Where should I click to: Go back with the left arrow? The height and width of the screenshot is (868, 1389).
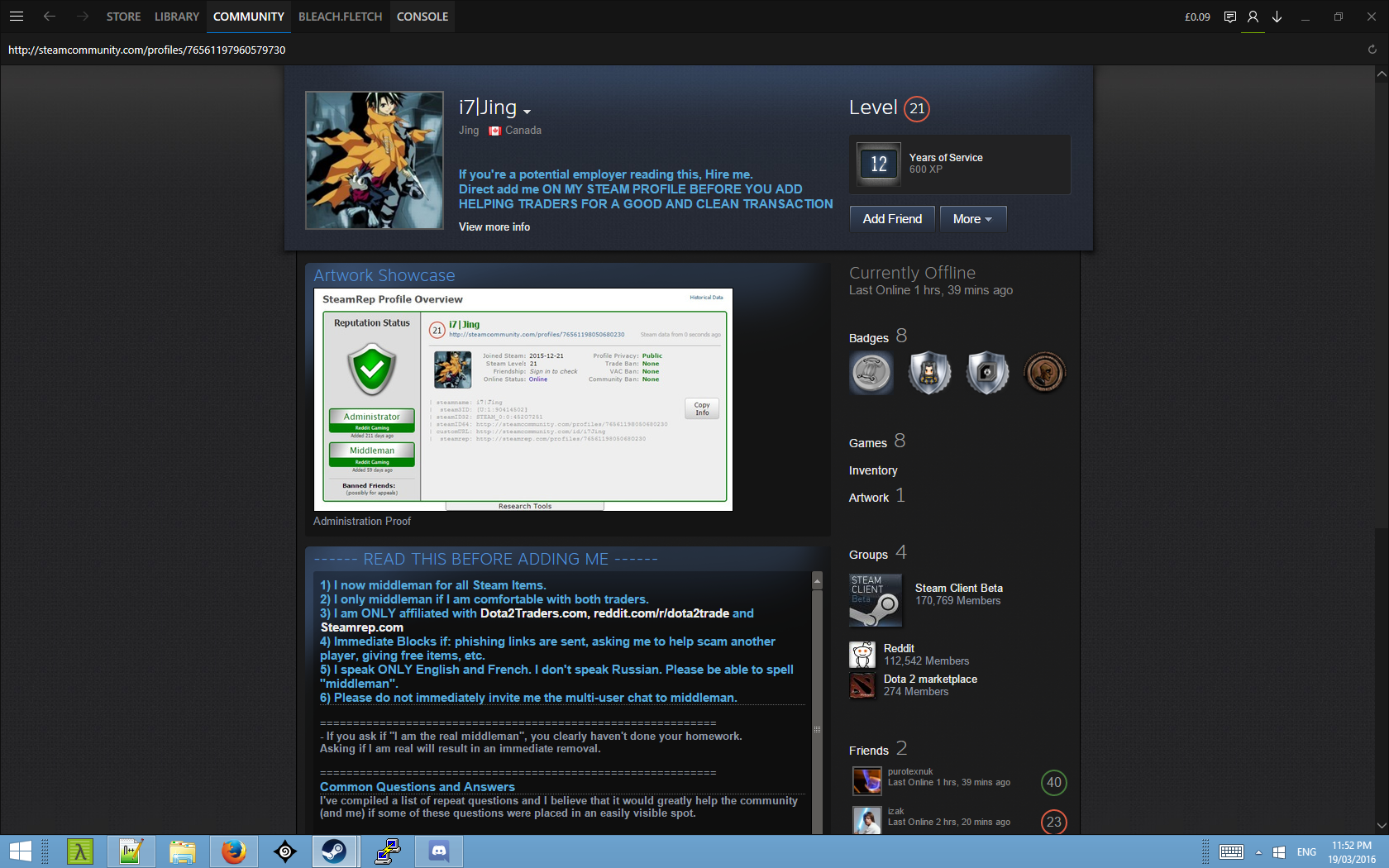pyautogui.click(x=50, y=17)
